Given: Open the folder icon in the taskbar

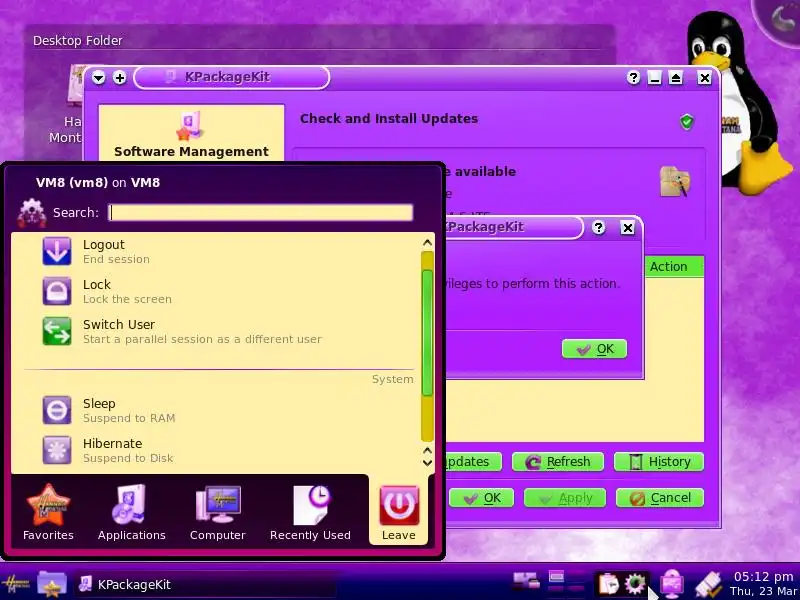Looking at the screenshot, I should 52,584.
